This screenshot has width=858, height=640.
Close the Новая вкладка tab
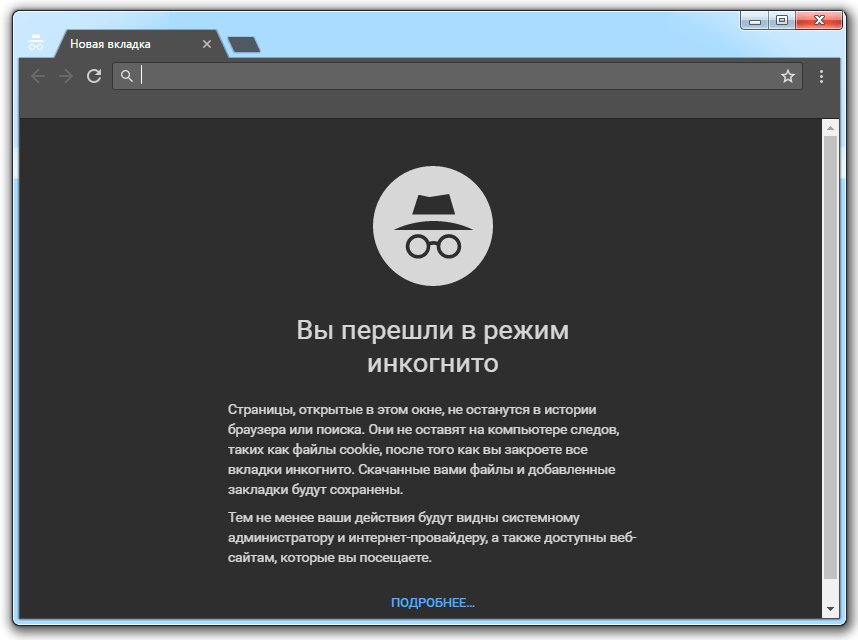tap(207, 44)
